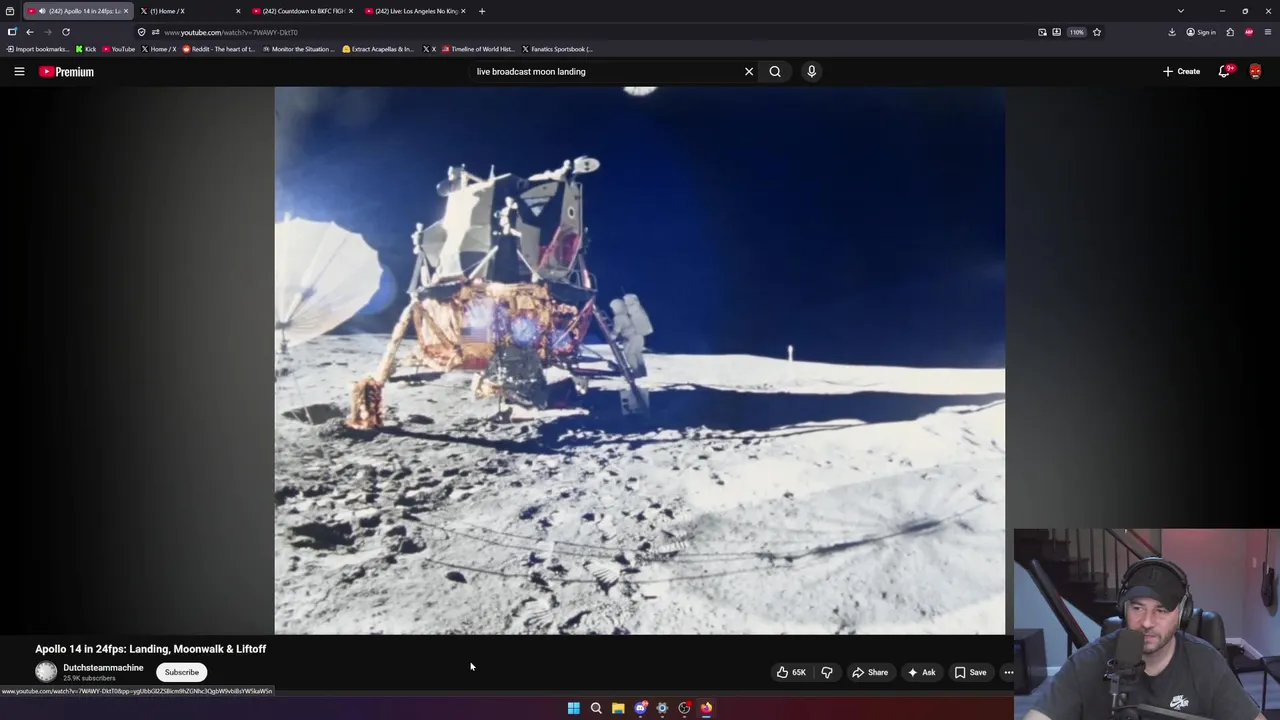Click the Ask button
1280x720 pixels.
point(921,672)
